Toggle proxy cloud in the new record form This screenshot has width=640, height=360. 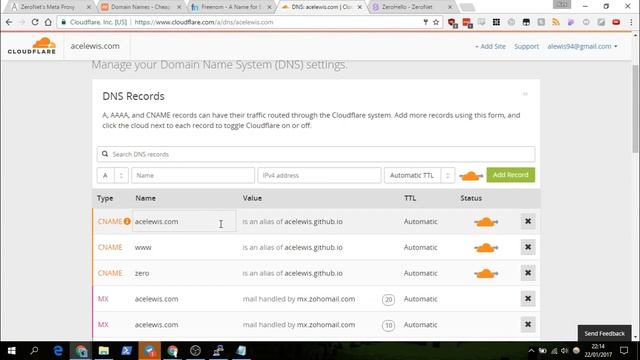point(471,176)
